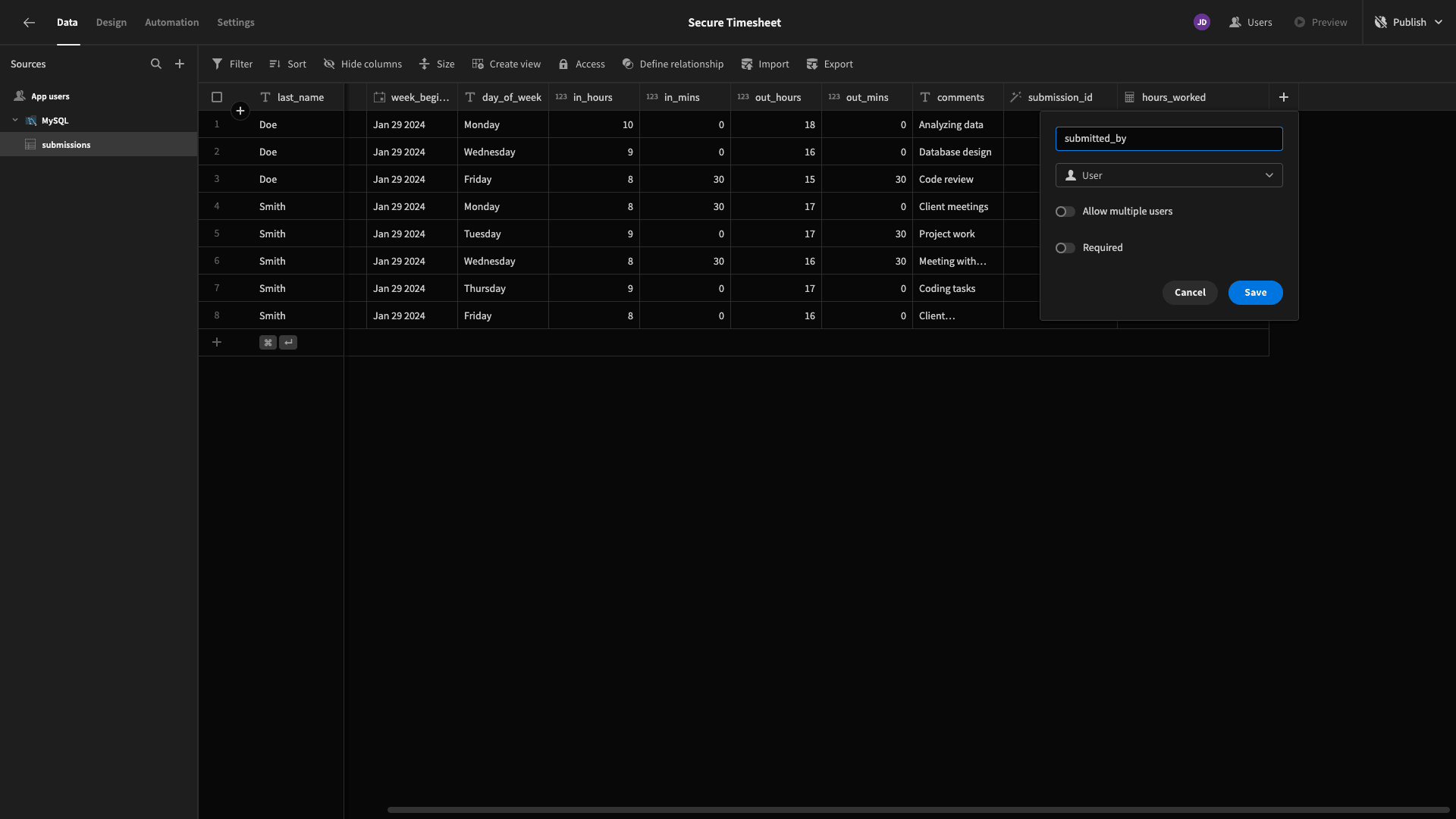Click the round plus near row 1
Viewport: 1456px width, 819px height.
[240, 111]
